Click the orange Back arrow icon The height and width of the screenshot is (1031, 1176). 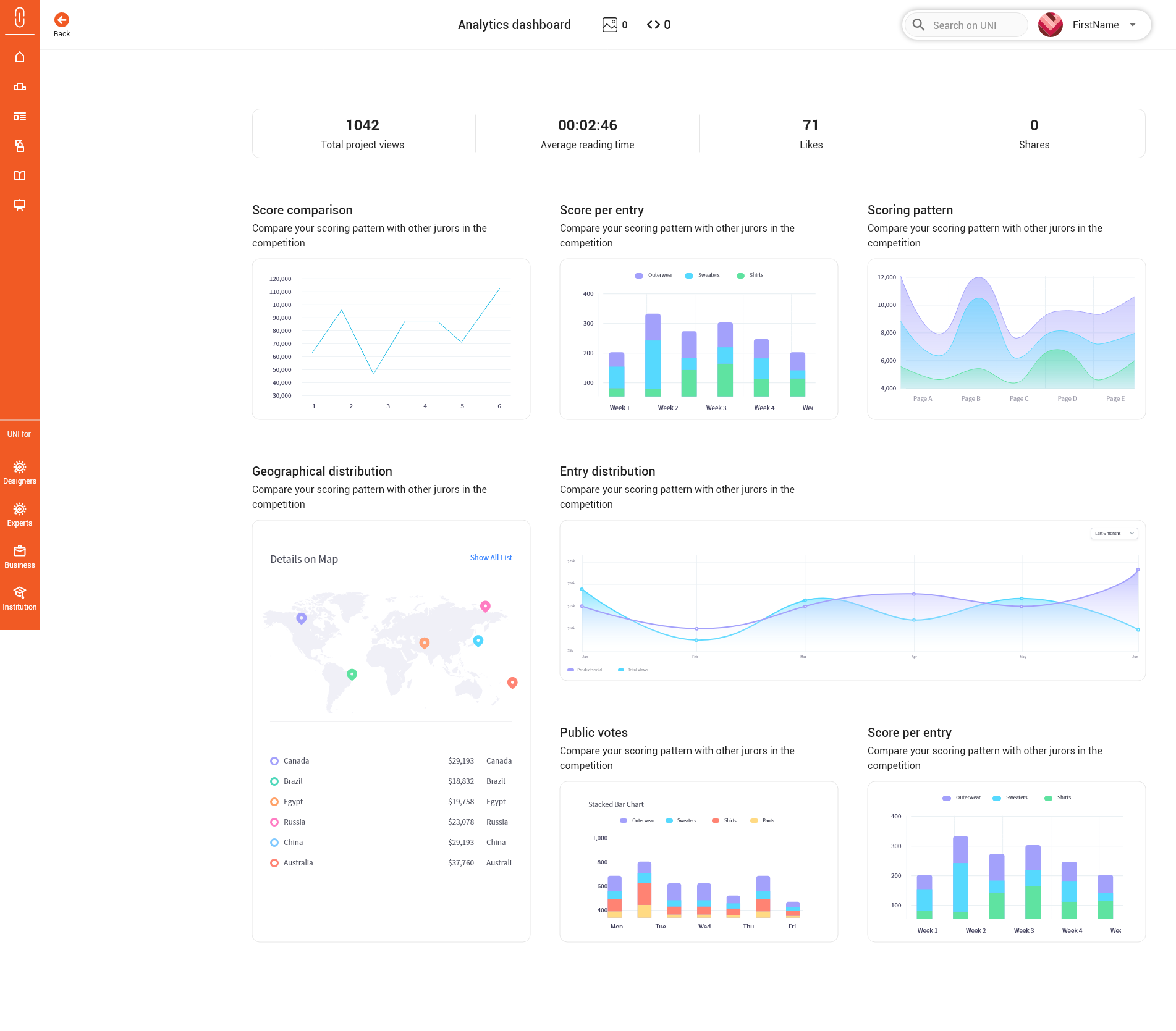[62, 20]
